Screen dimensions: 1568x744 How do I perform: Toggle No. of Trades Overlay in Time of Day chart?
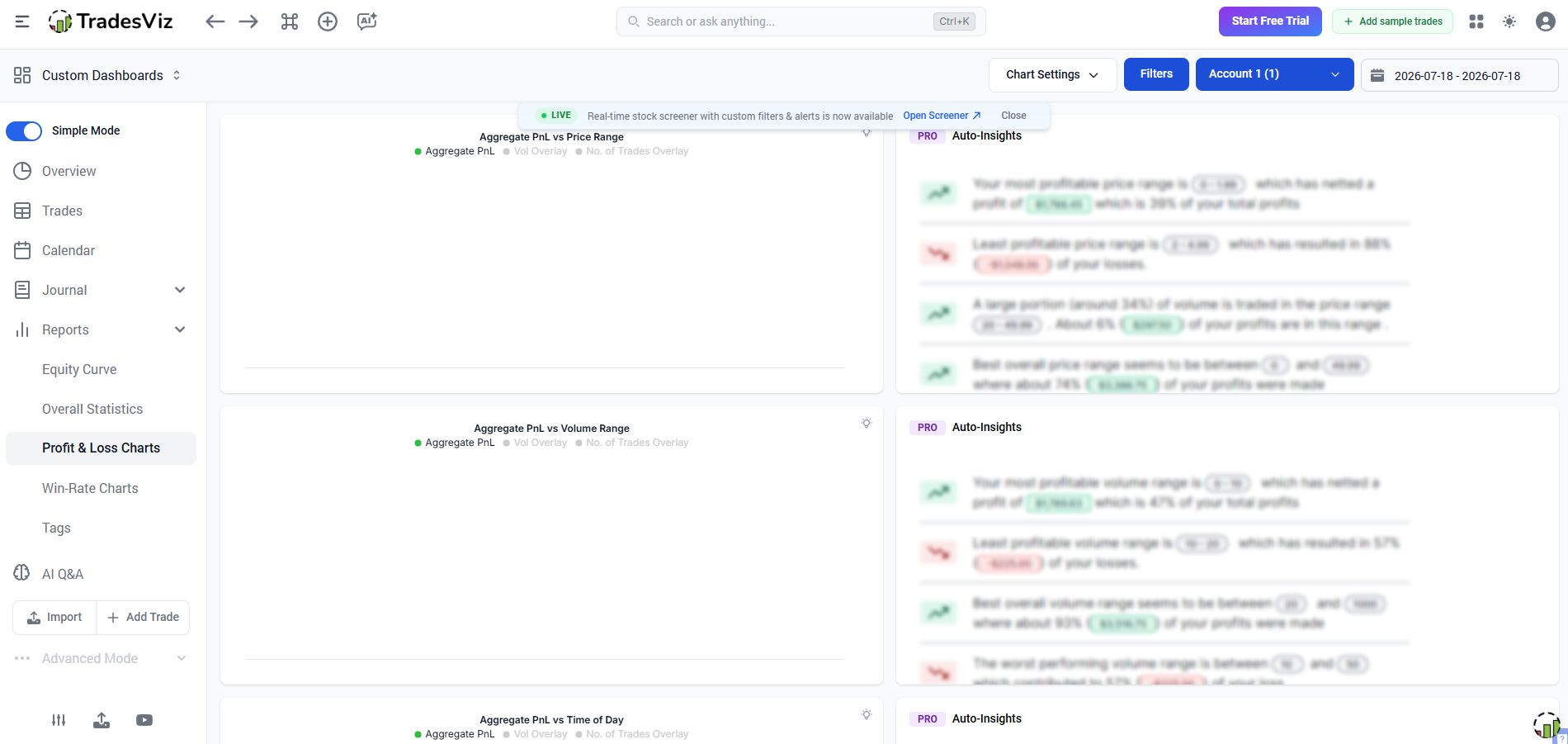631,734
